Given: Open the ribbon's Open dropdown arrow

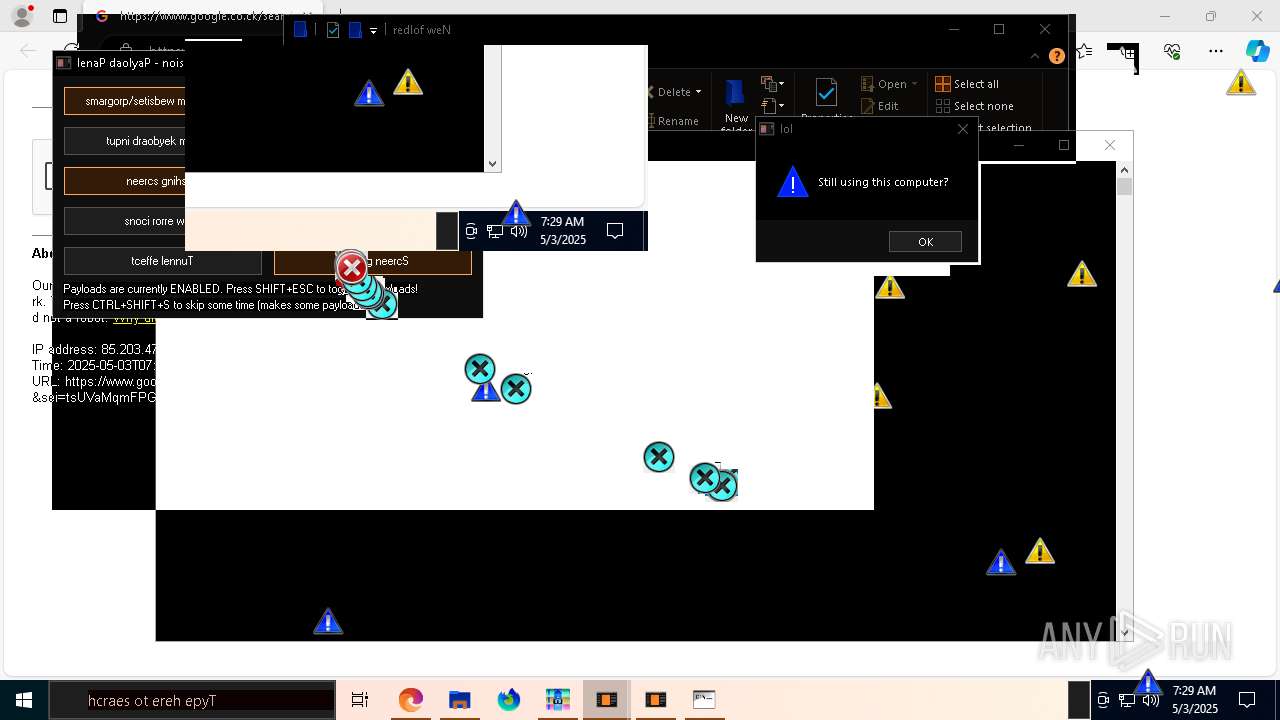Looking at the screenshot, I should (x=914, y=84).
